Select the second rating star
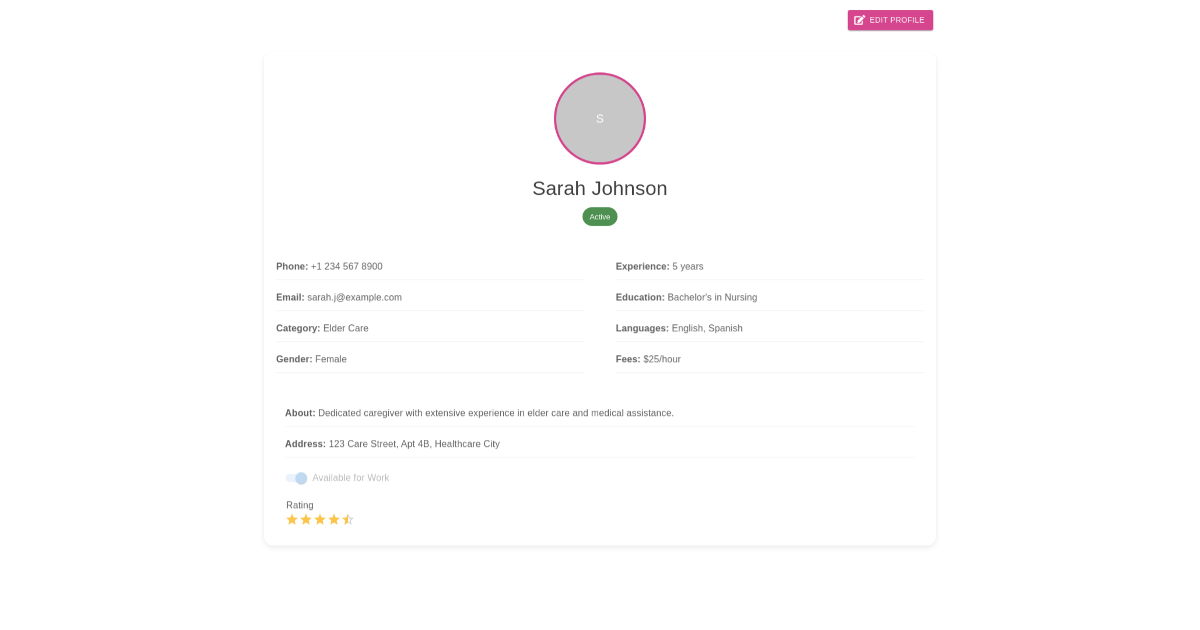This screenshot has height=630, width=1200. [306, 520]
